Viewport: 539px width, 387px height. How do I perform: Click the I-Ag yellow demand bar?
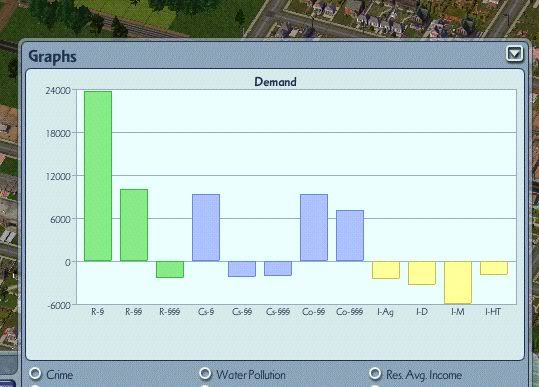(x=386, y=270)
